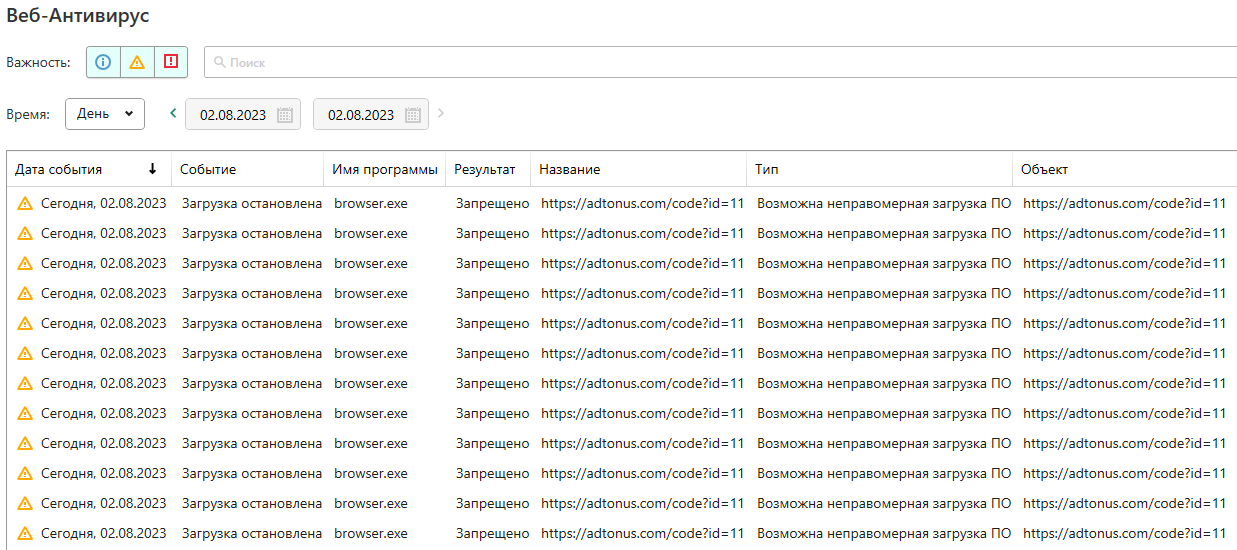Click the warning icon in last event row
Viewport: 1237px width, 550px height.
pyautogui.click(x=25, y=534)
